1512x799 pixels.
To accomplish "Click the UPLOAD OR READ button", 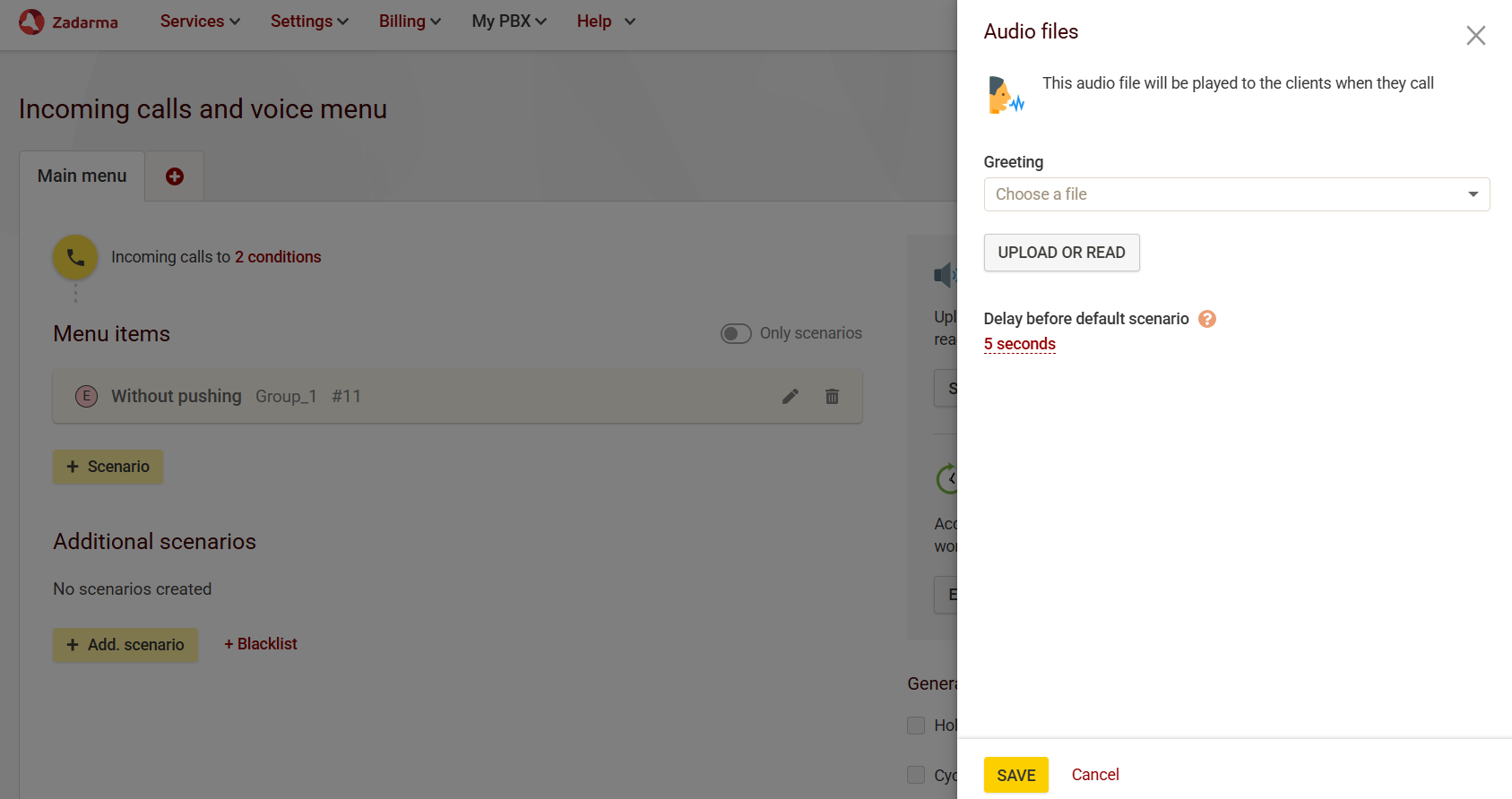I will [x=1061, y=253].
